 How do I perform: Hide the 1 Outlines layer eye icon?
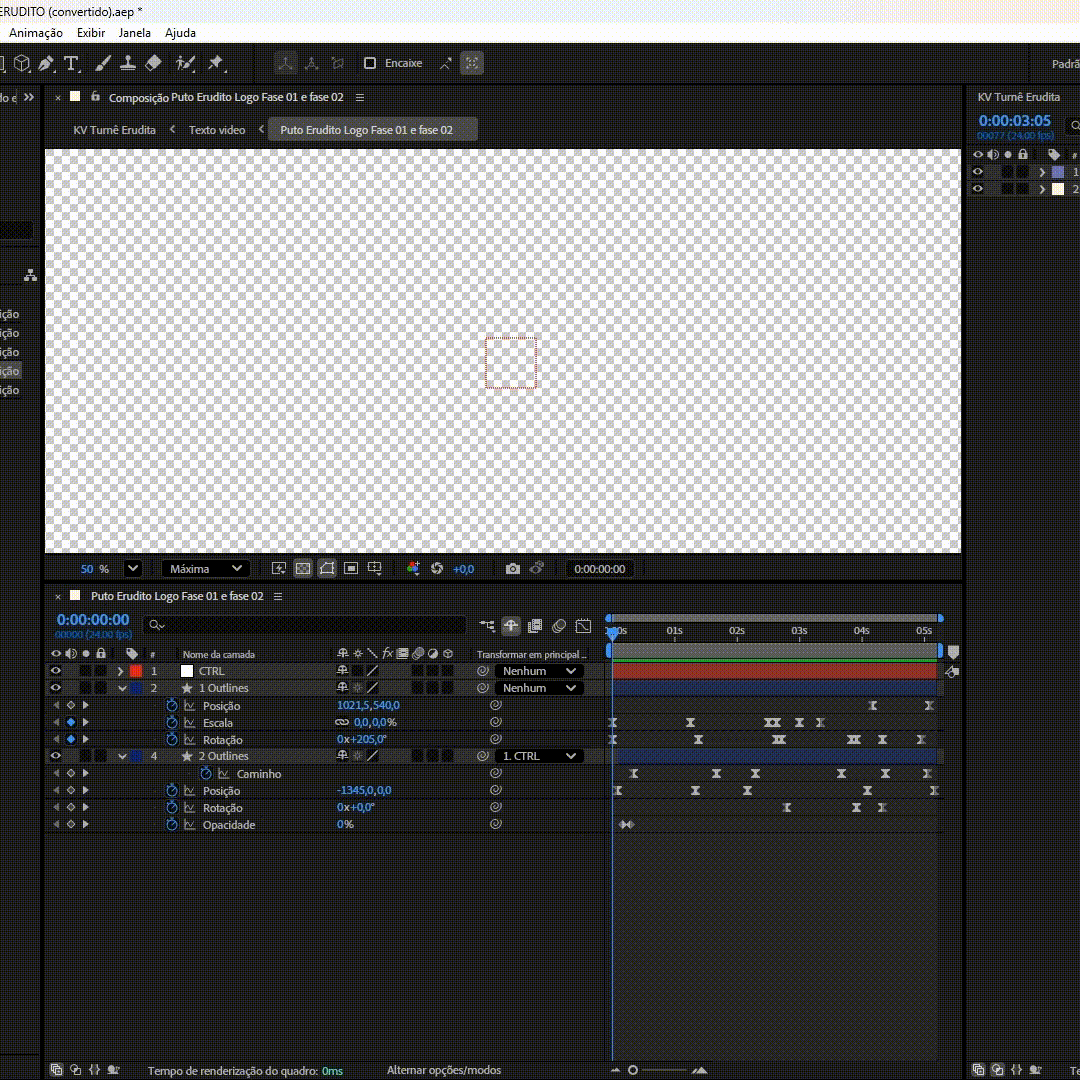tap(56, 687)
